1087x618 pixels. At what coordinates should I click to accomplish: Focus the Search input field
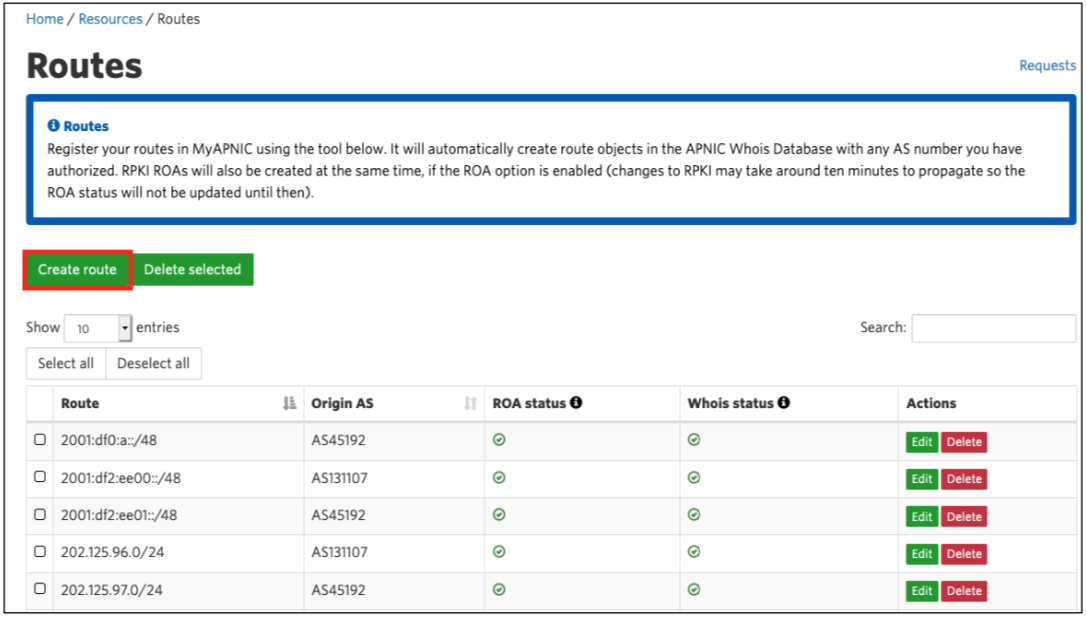994,328
